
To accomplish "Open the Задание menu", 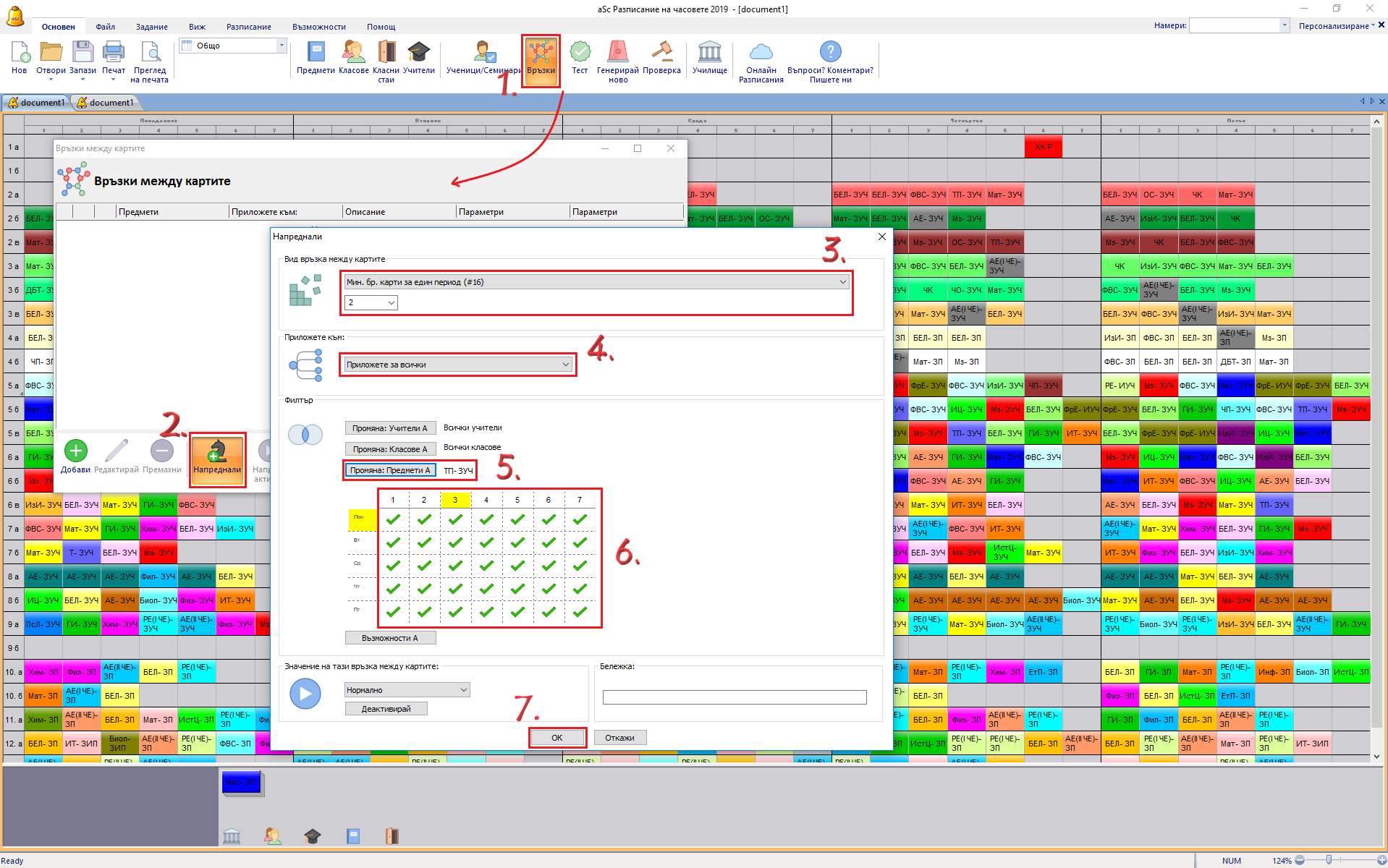I will pyautogui.click(x=151, y=27).
